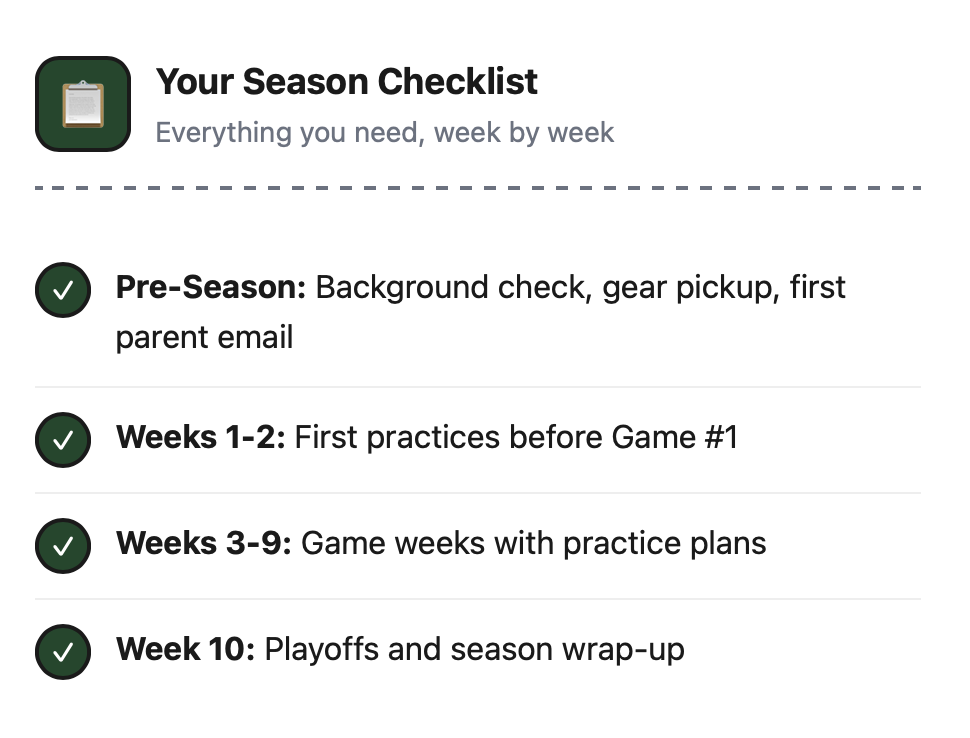970x738 pixels.
Task: Toggle the Weeks 1-2 checkmark circle
Action: [63, 439]
